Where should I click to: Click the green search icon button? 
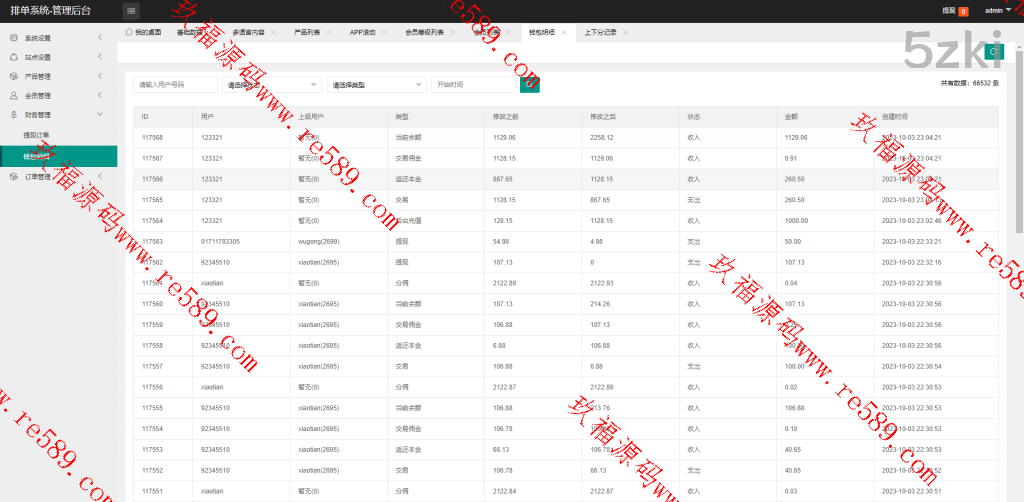[x=530, y=85]
